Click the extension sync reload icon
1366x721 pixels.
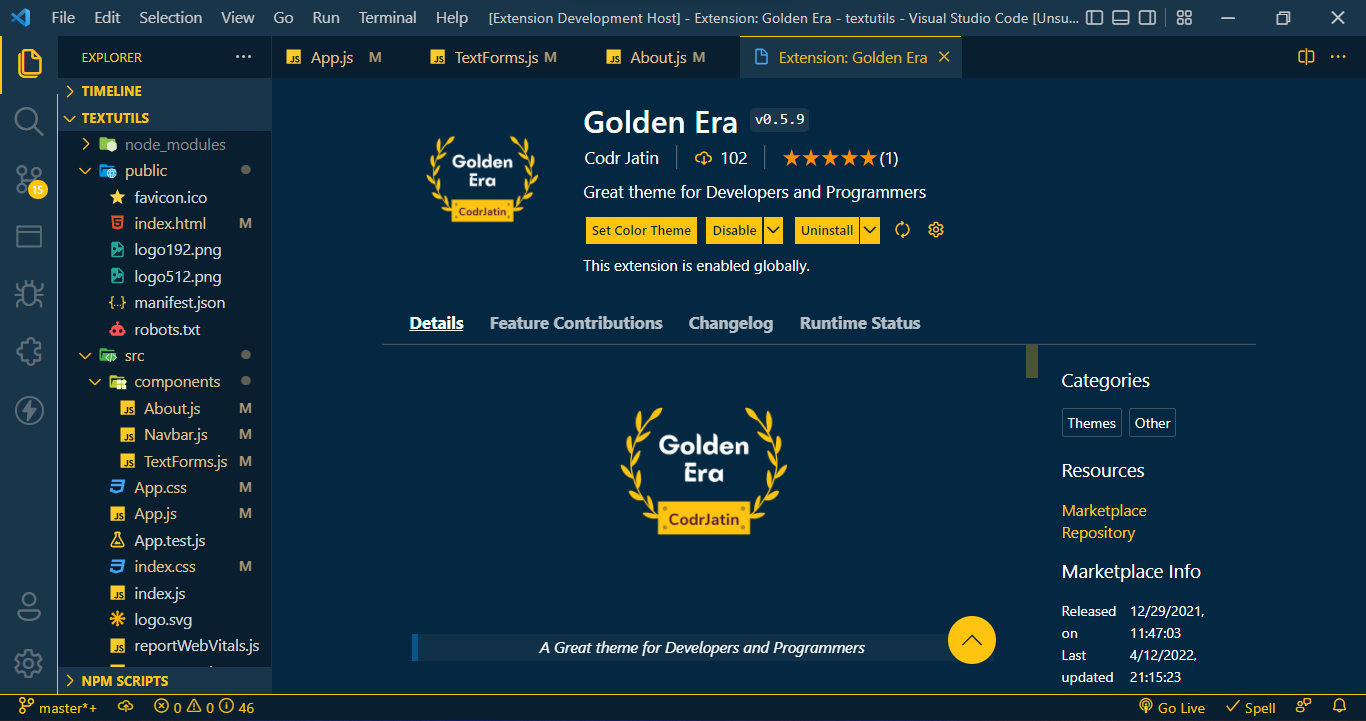[x=902, y=230]
